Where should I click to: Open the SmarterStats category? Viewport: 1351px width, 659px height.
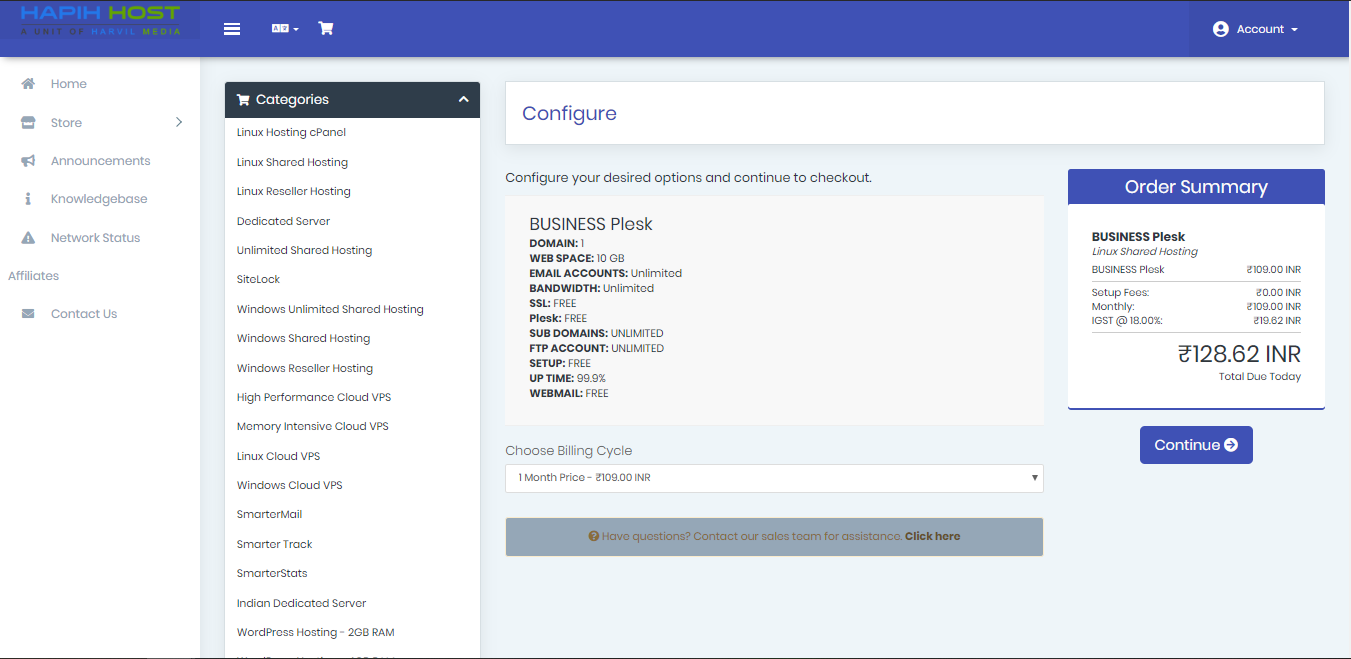click(x=272, y=573)
